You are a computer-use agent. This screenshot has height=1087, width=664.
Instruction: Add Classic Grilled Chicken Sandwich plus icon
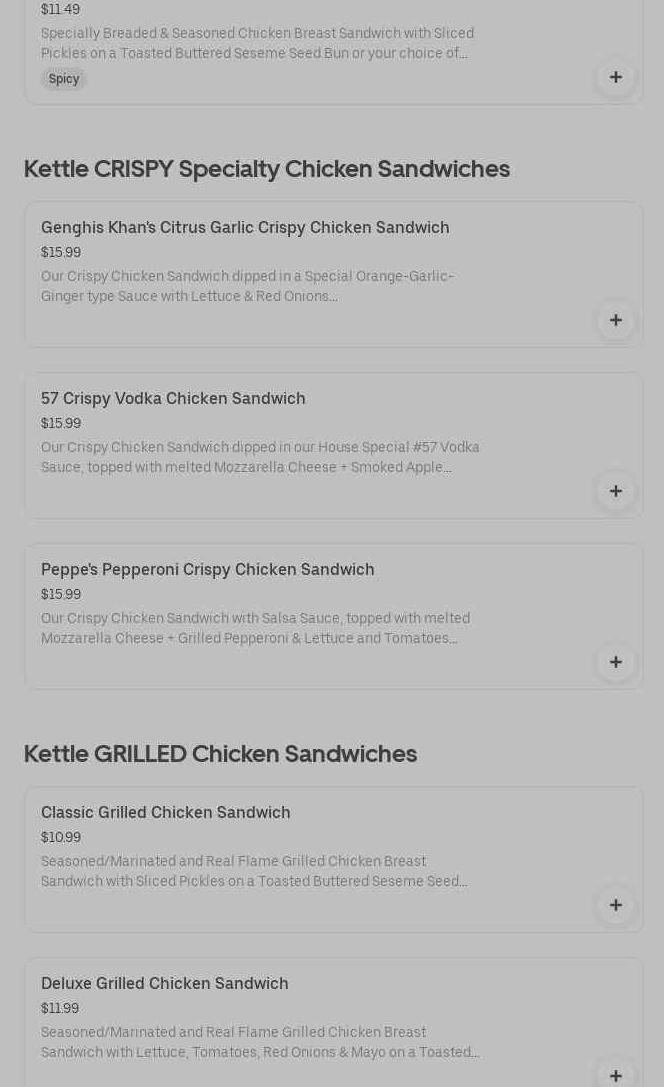click(x=615, y=905)
